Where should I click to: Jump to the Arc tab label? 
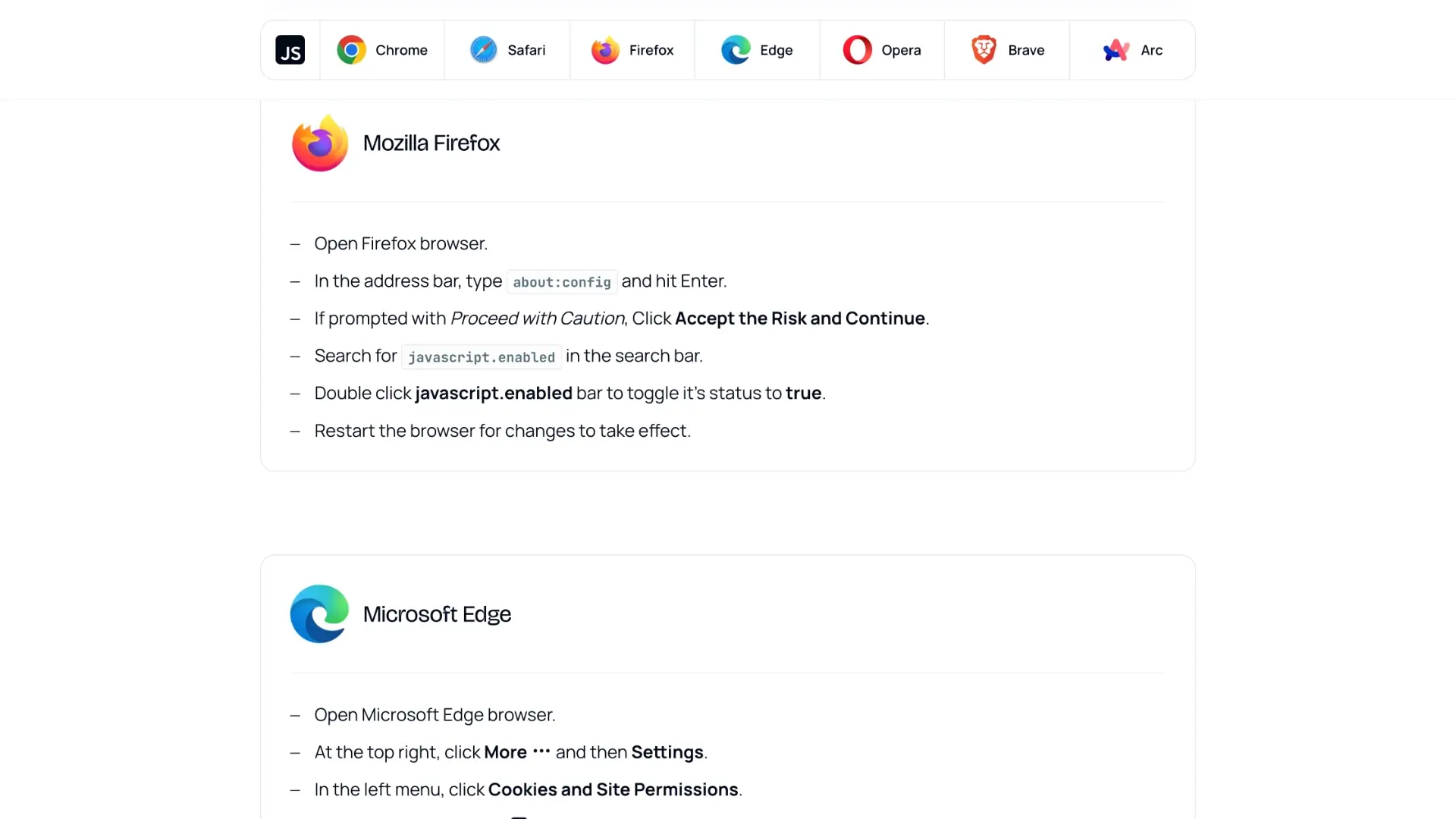[x=1151, y=50]
